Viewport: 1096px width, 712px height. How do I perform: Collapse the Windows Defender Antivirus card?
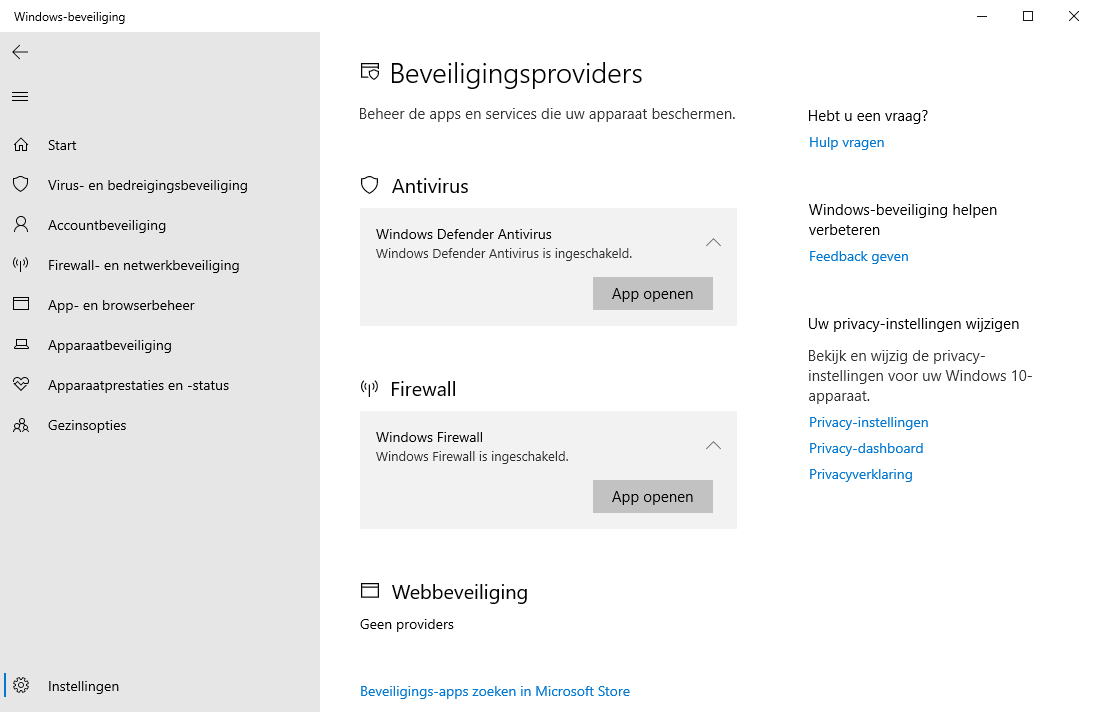click(713, 243)
